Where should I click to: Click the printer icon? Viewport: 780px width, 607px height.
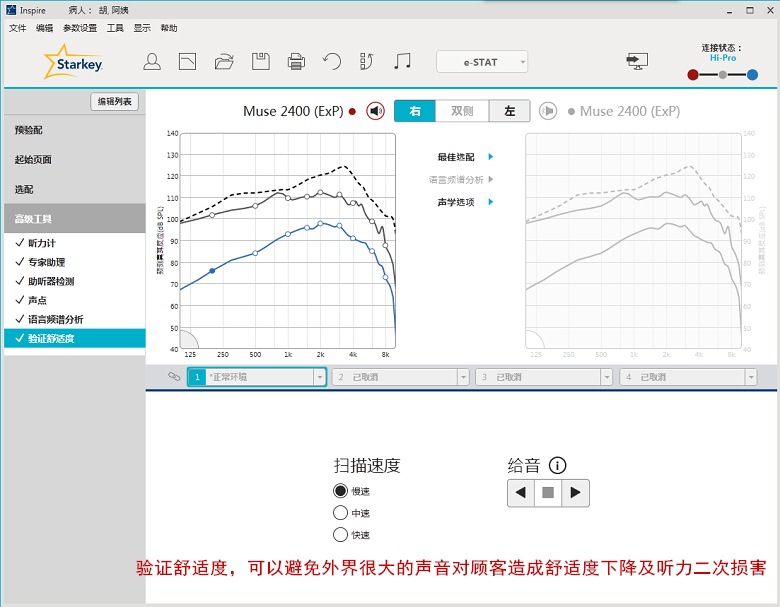296,62
